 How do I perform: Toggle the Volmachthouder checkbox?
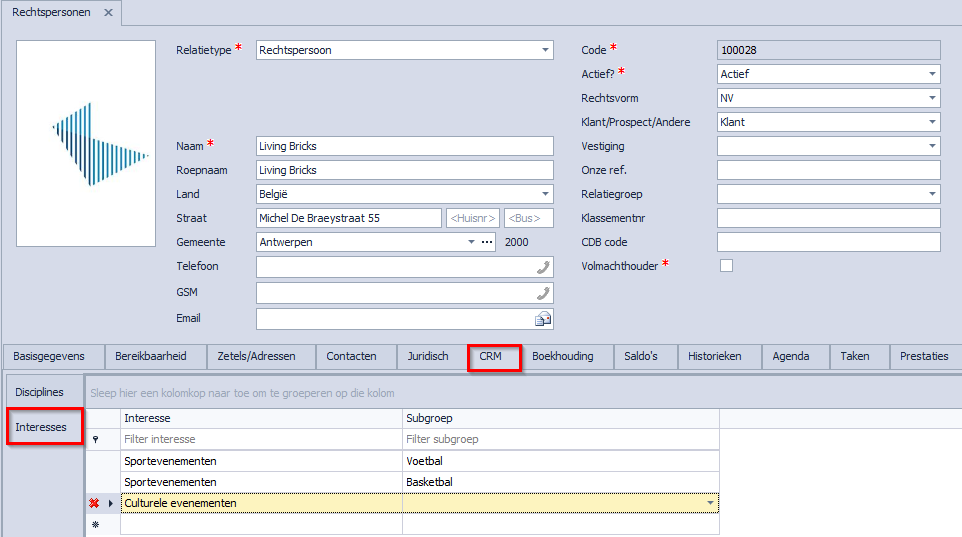pyautogui.click(x=726, y=266)
